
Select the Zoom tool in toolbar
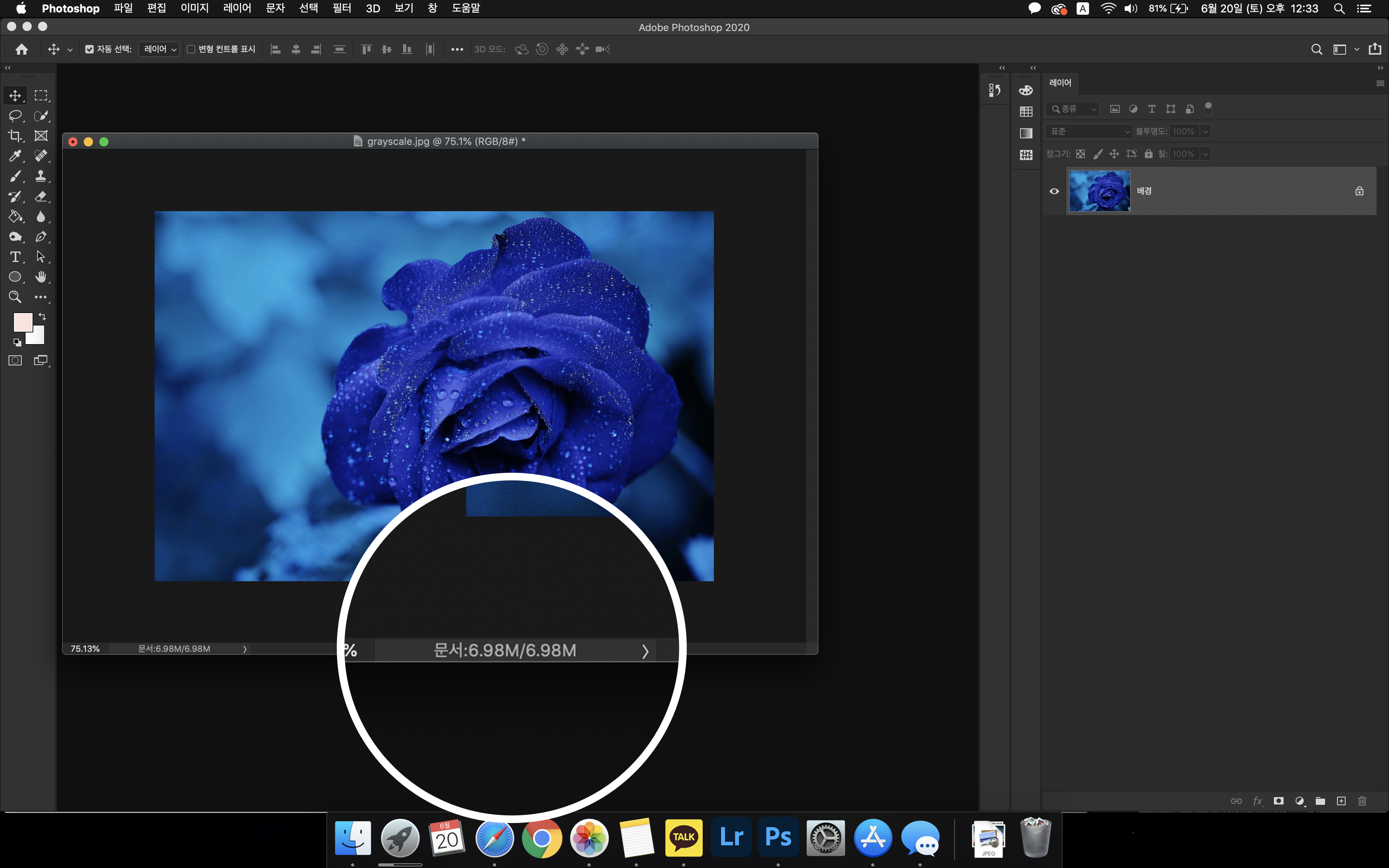pos(15,297)
